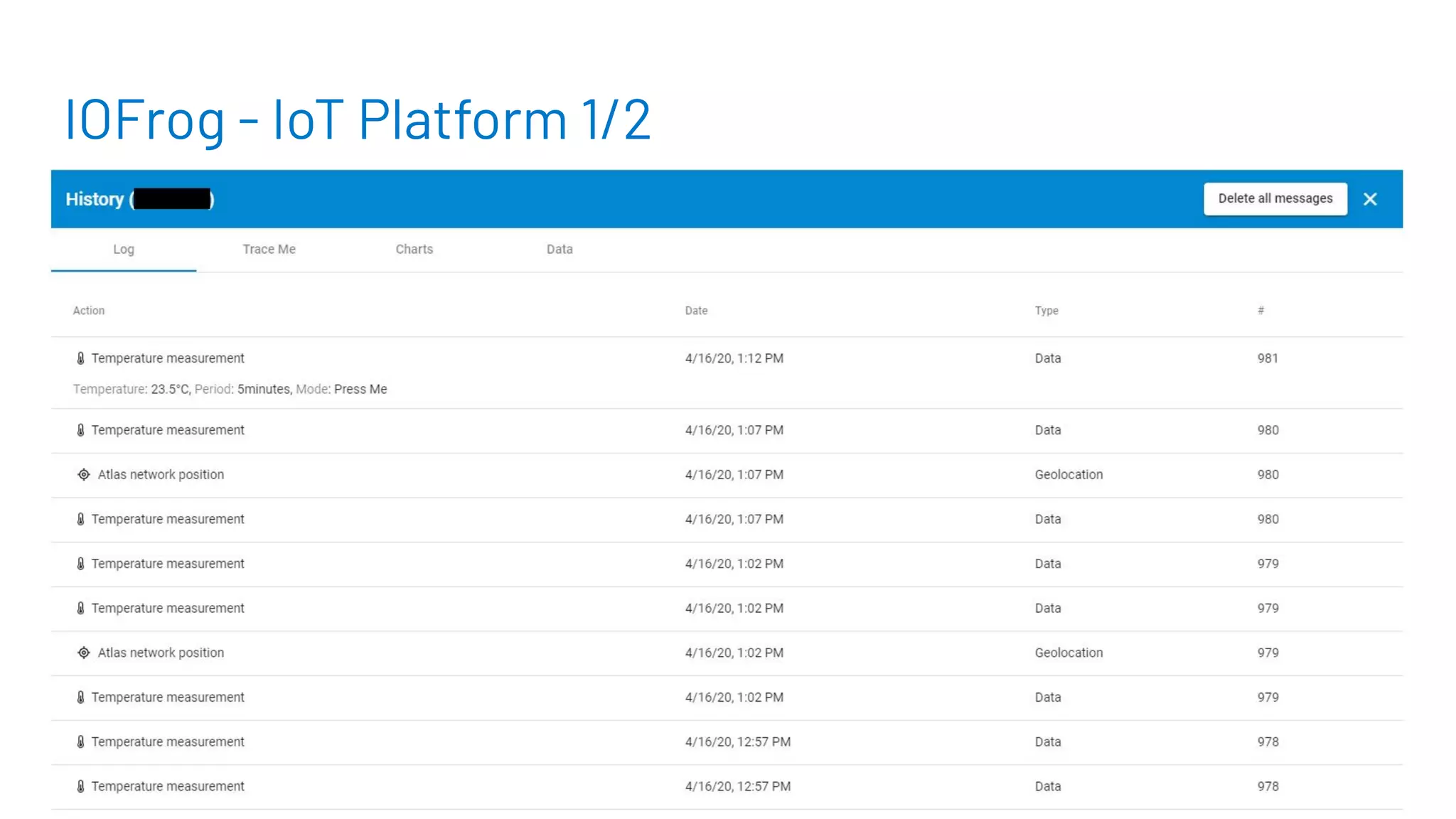This screenshot has height=819, width=1456.
Task: Click Geolocation type in row 979
Action: pyautogui.click(x=1069, y=653)
